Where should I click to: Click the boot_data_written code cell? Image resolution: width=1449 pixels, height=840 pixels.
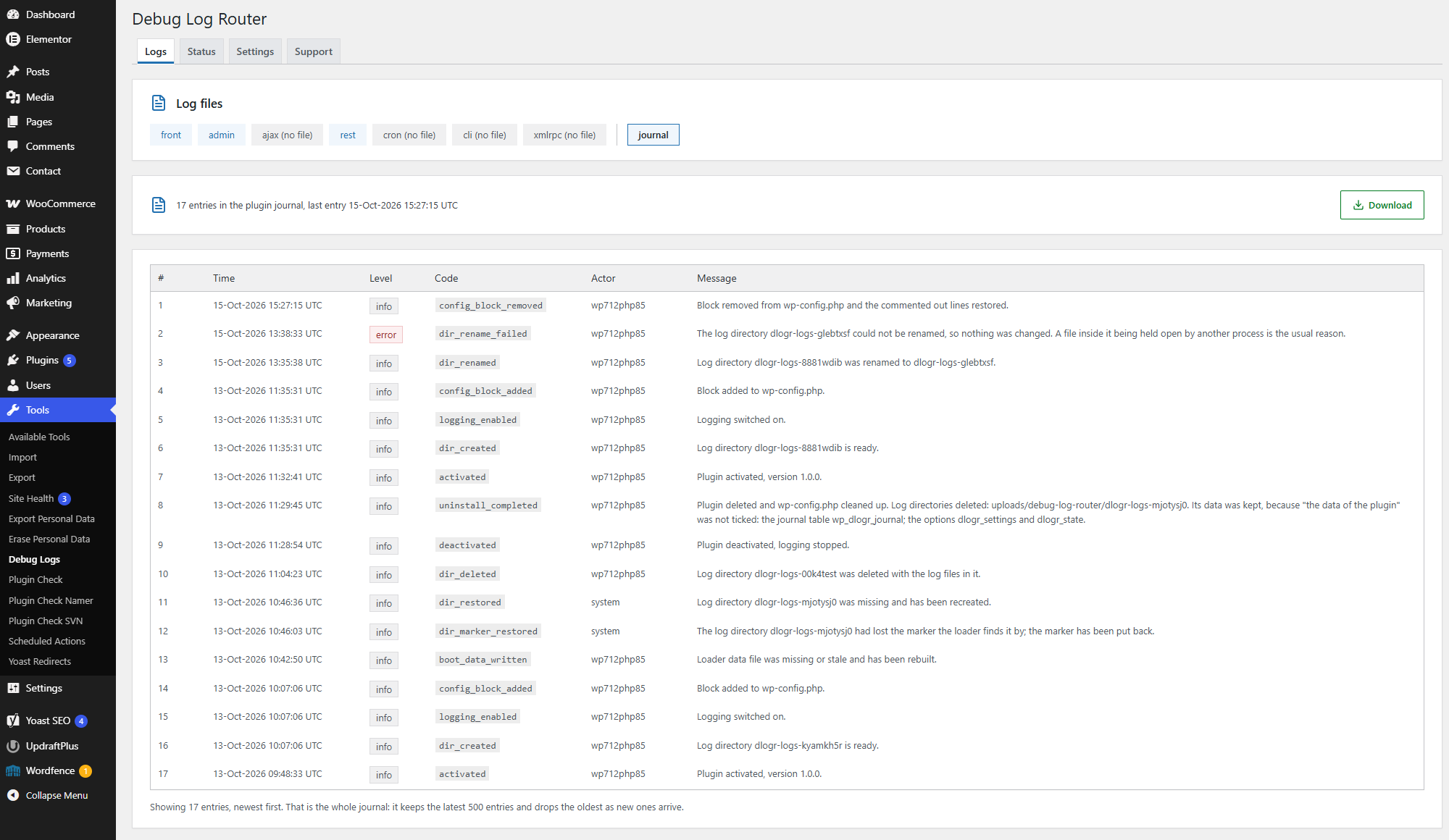click(483, 660)
